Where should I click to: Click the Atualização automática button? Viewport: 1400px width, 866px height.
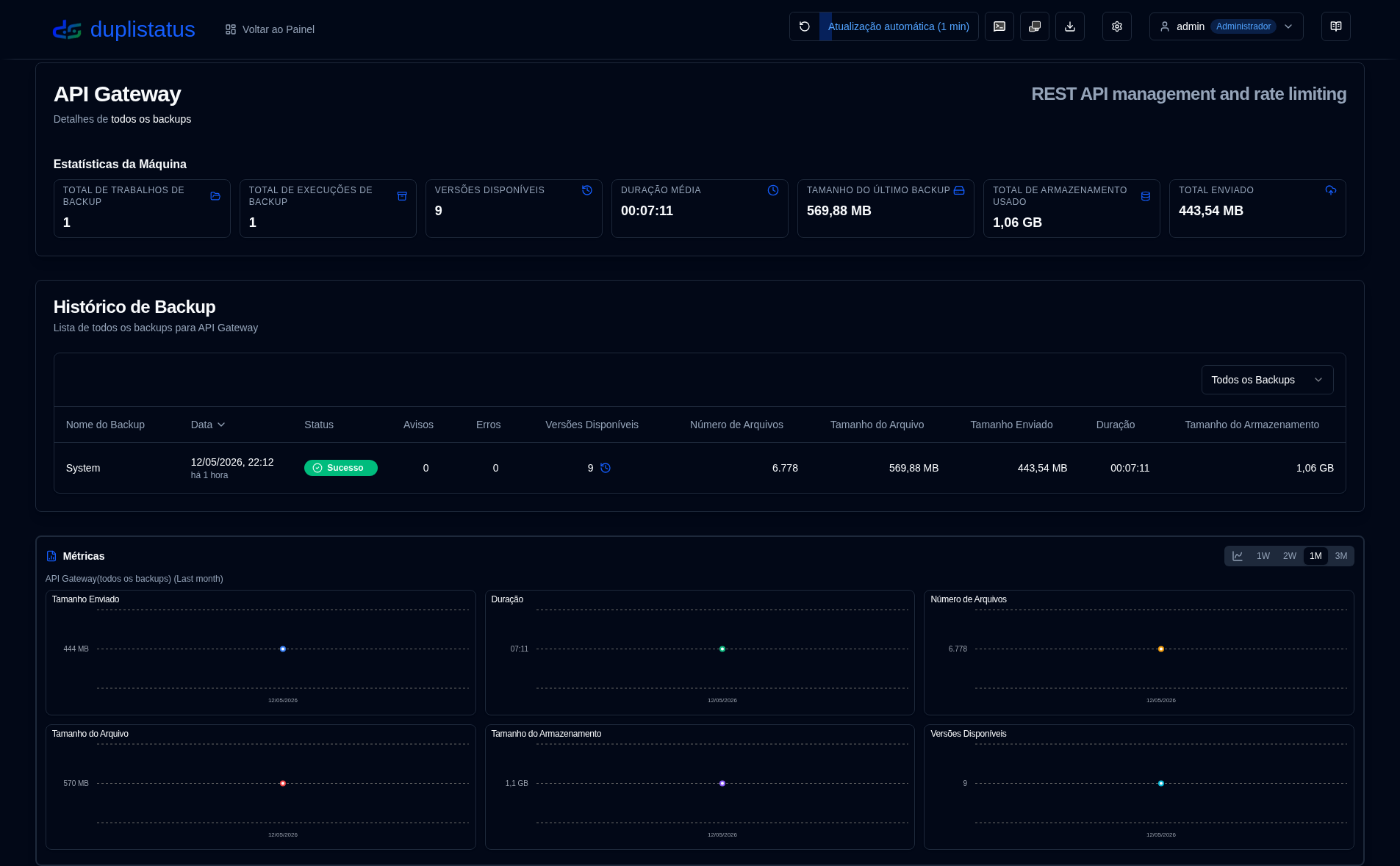pyautogui.click(x=899, y=26)
